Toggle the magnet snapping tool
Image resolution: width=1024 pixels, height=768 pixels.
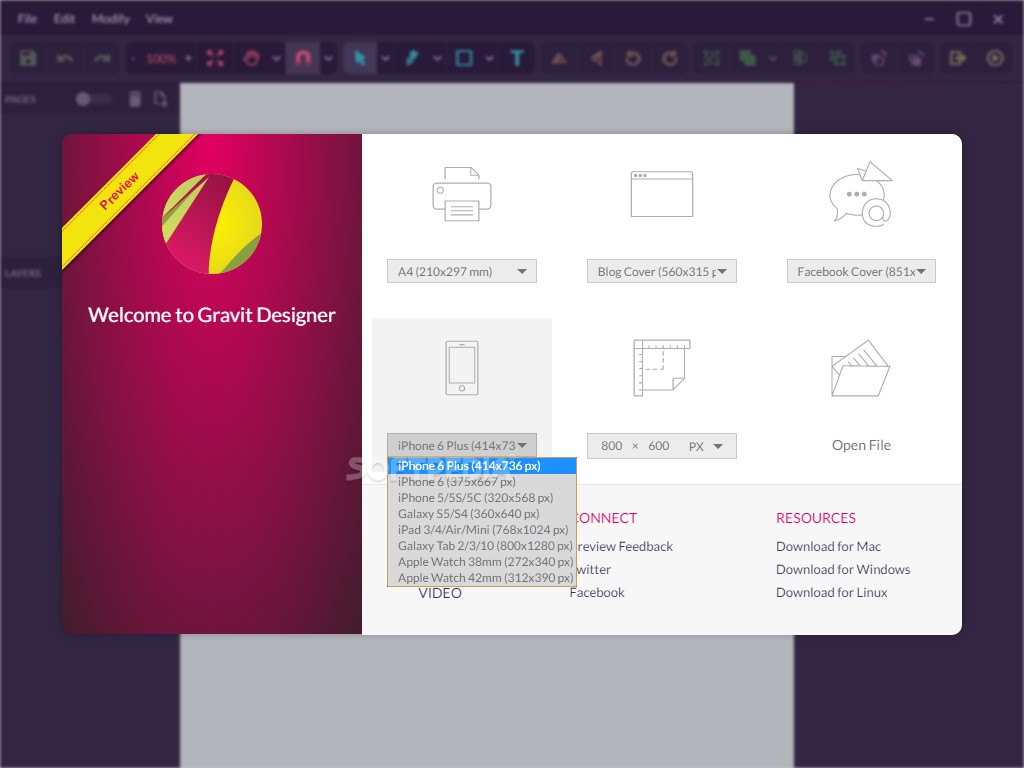(x=302, y=58)
